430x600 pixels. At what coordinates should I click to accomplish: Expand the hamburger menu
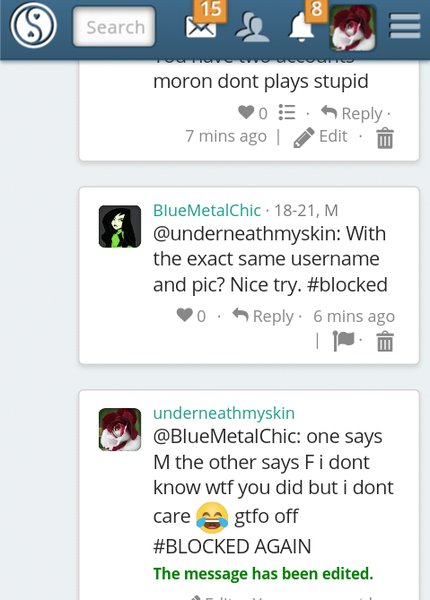pyautogui.click(x=405, y=26)
